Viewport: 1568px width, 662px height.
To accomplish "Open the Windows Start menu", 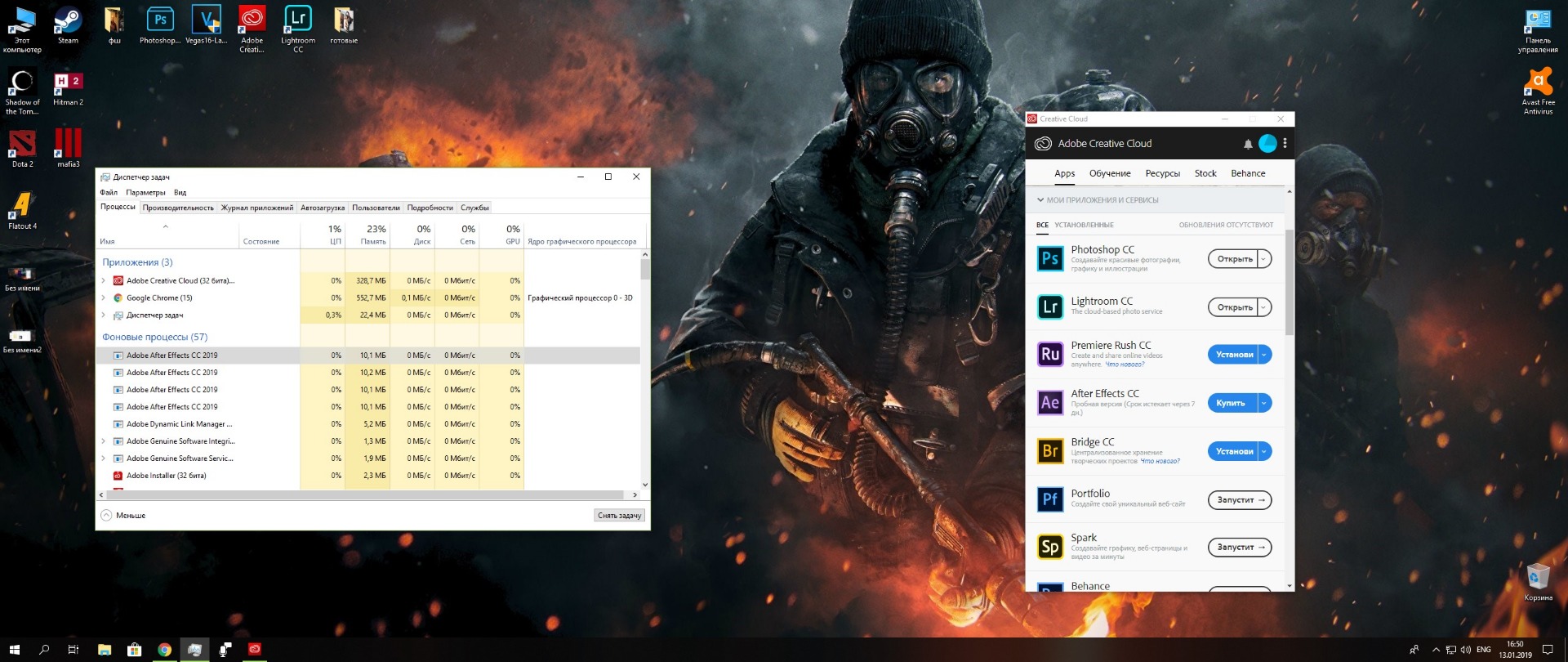I will [15, 650].
